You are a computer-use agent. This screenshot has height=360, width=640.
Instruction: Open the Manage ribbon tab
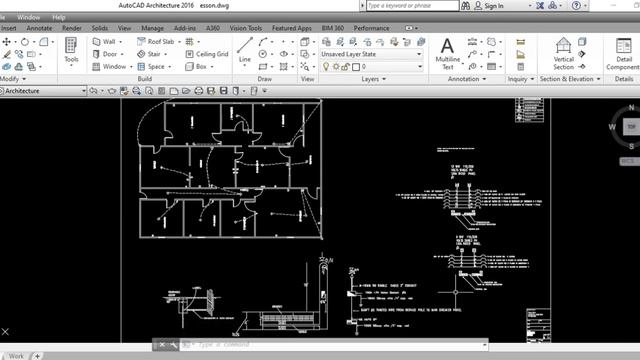[x=152, y=28]
